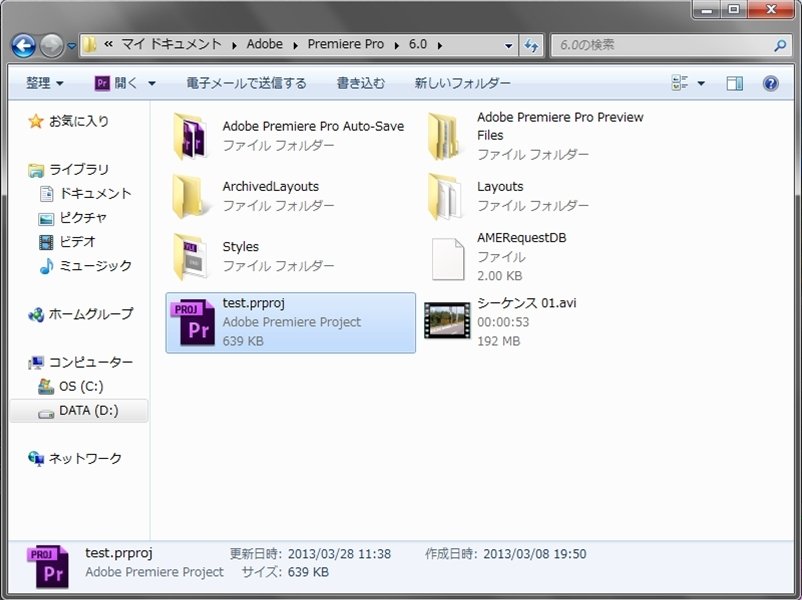
Task: Click the magnifier search icon
Action: tap(781, 46)
